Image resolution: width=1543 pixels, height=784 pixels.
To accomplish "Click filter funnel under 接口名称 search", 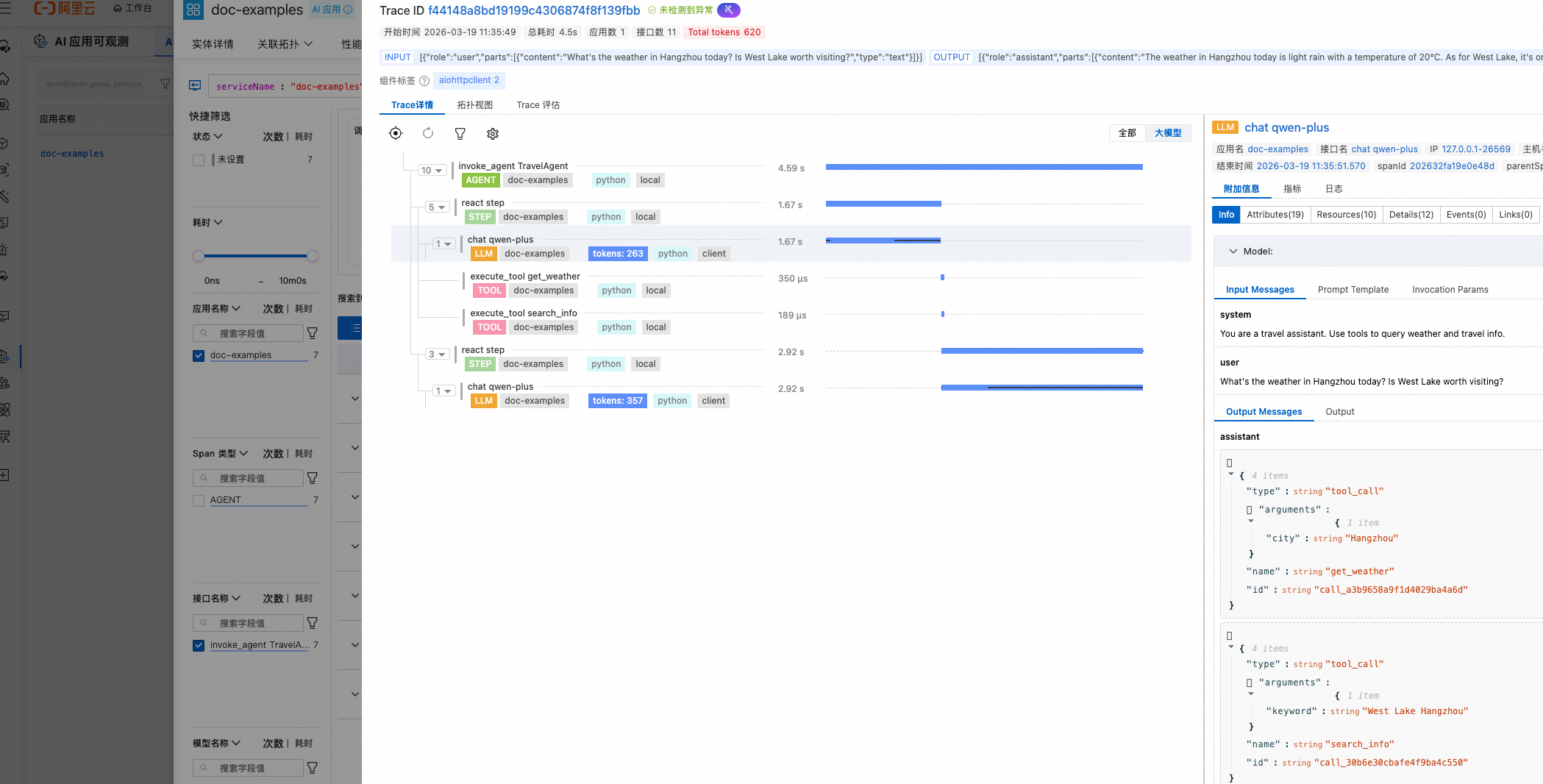I will pyautogui.click(x=313, y=623).
